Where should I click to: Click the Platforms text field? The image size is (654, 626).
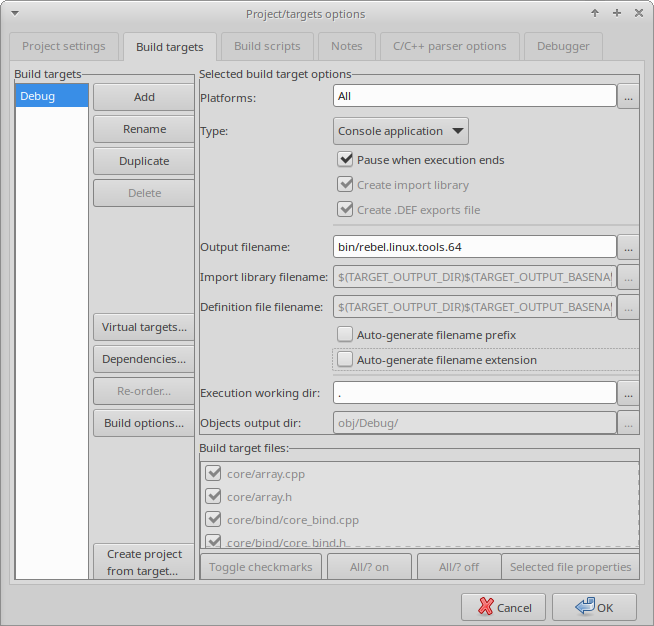(475, 96)
